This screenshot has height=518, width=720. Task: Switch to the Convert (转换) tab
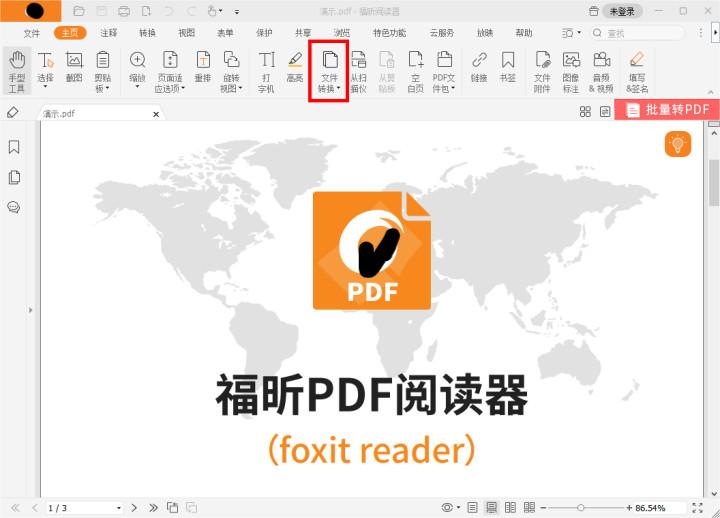[147, 33]
